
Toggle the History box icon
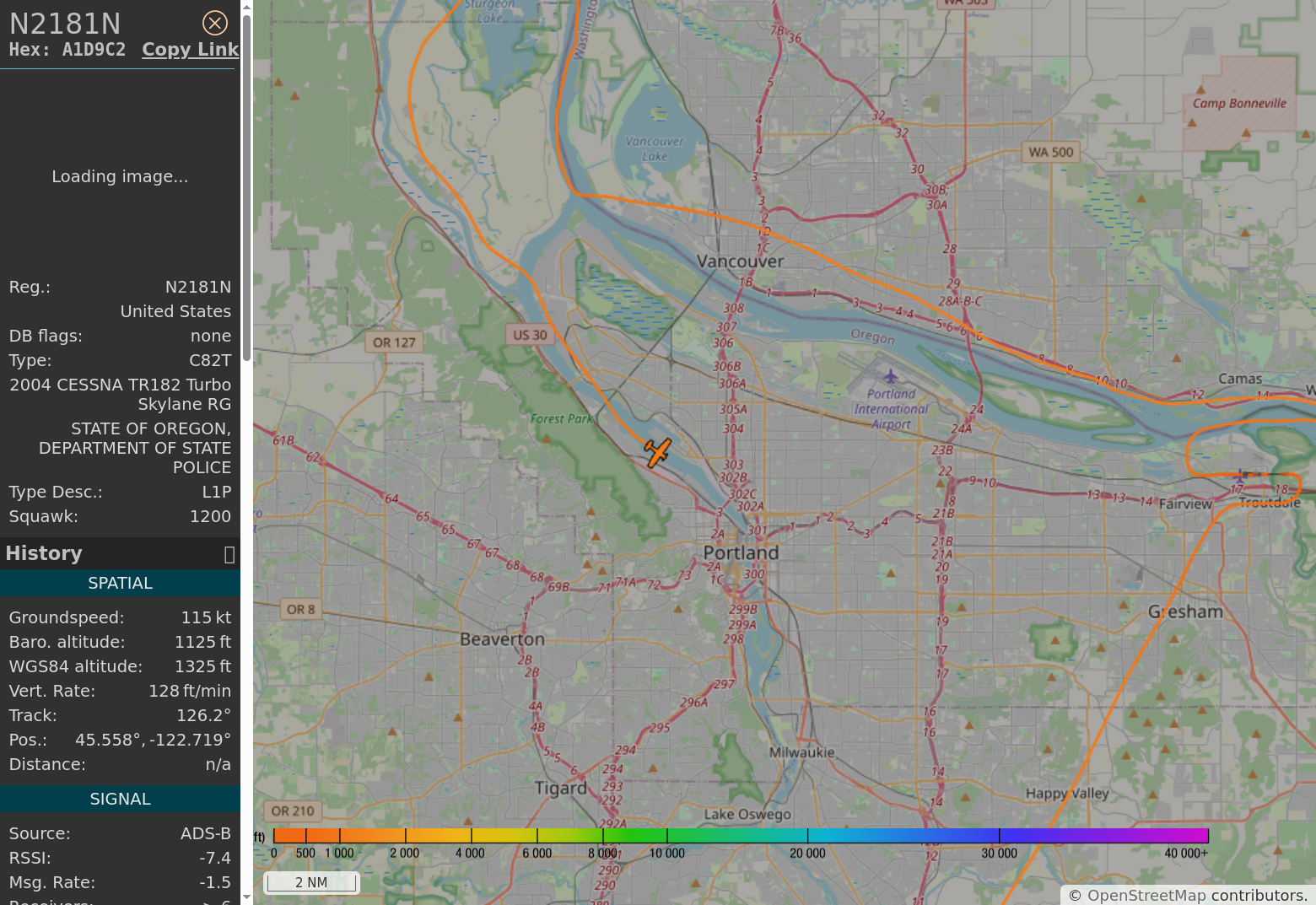pos(229,554)
